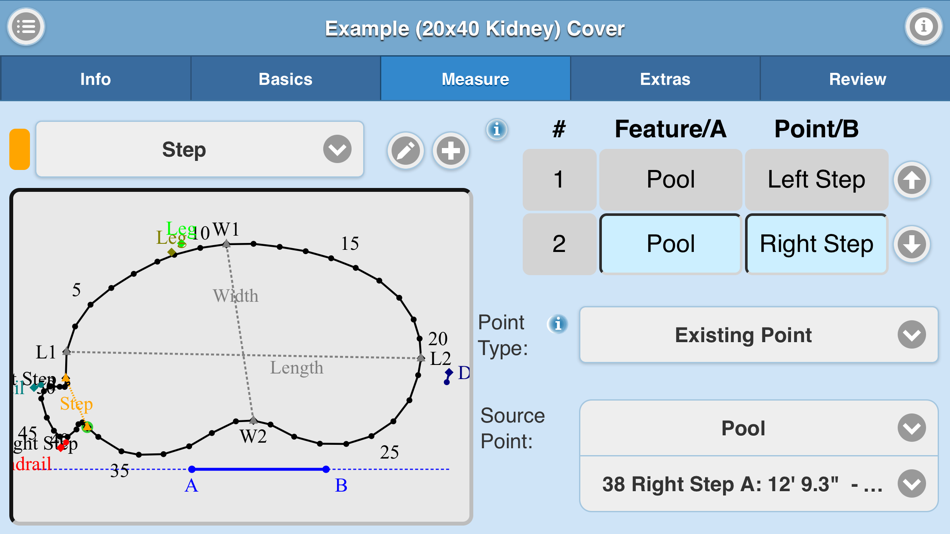
Task: Click the orange Step label on diagram
Action: coord(76,404)
